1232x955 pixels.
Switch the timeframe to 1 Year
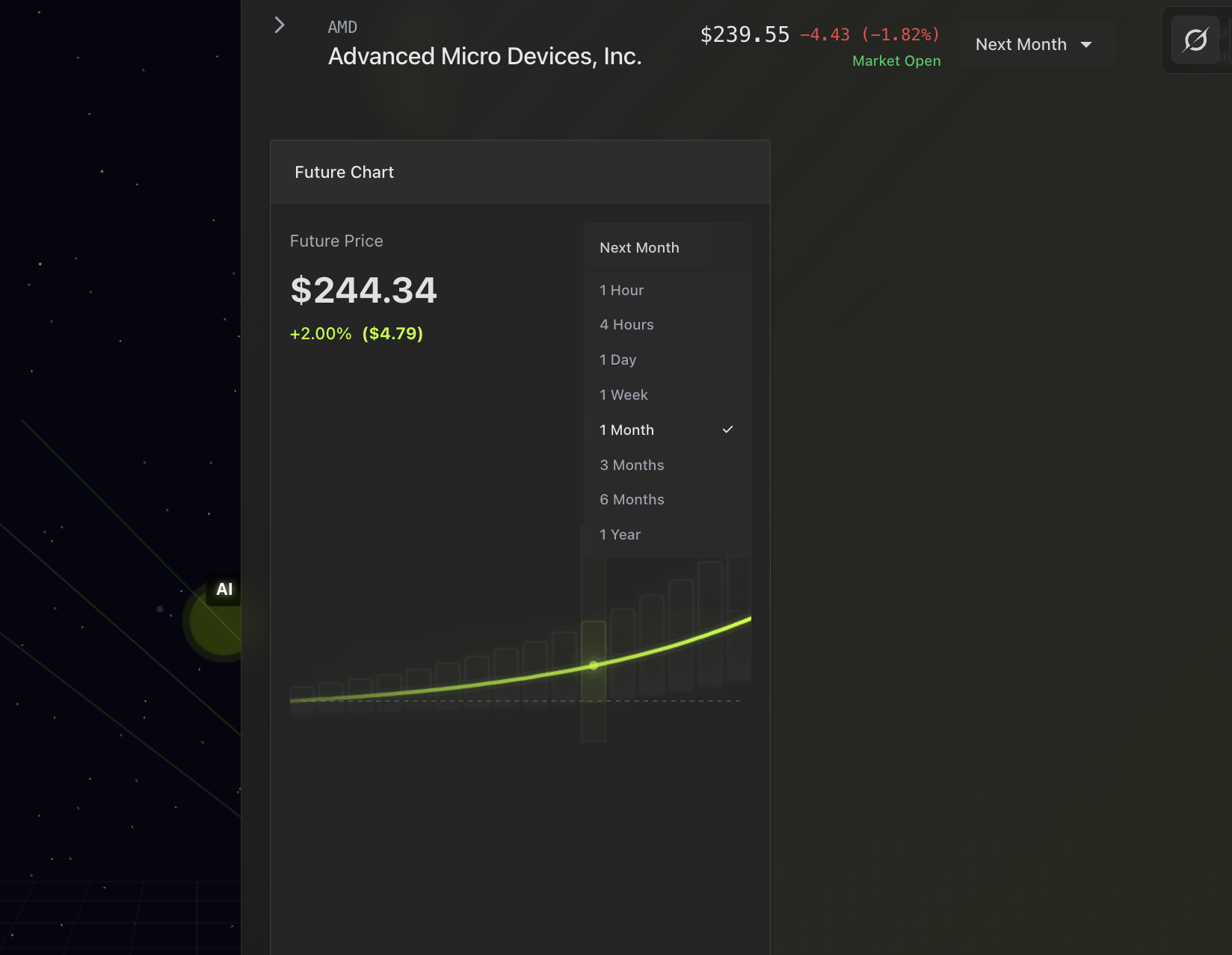coord(619,534)
